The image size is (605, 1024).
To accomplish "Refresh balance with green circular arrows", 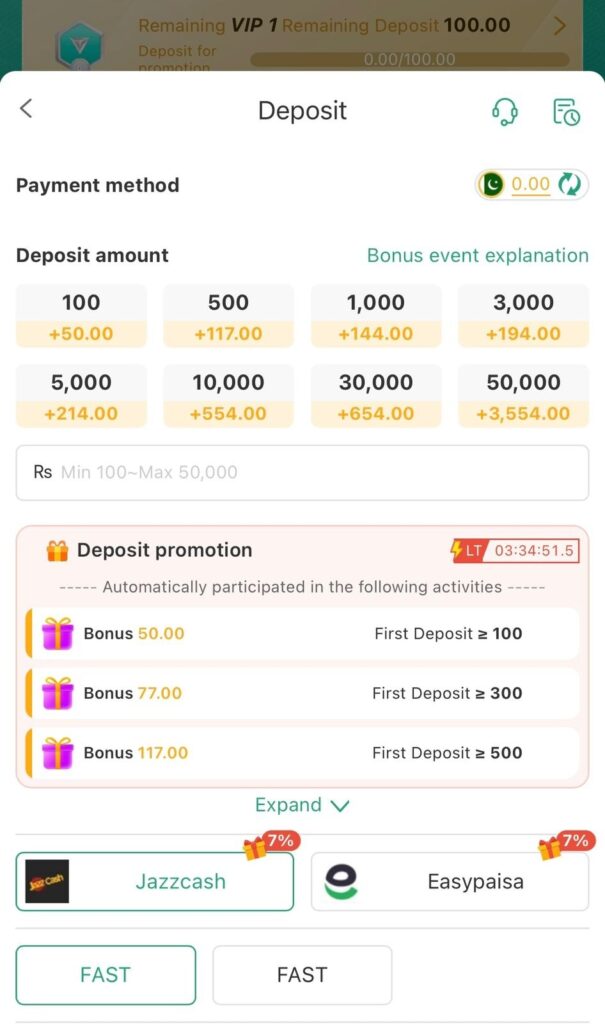I will coord(570,184).
